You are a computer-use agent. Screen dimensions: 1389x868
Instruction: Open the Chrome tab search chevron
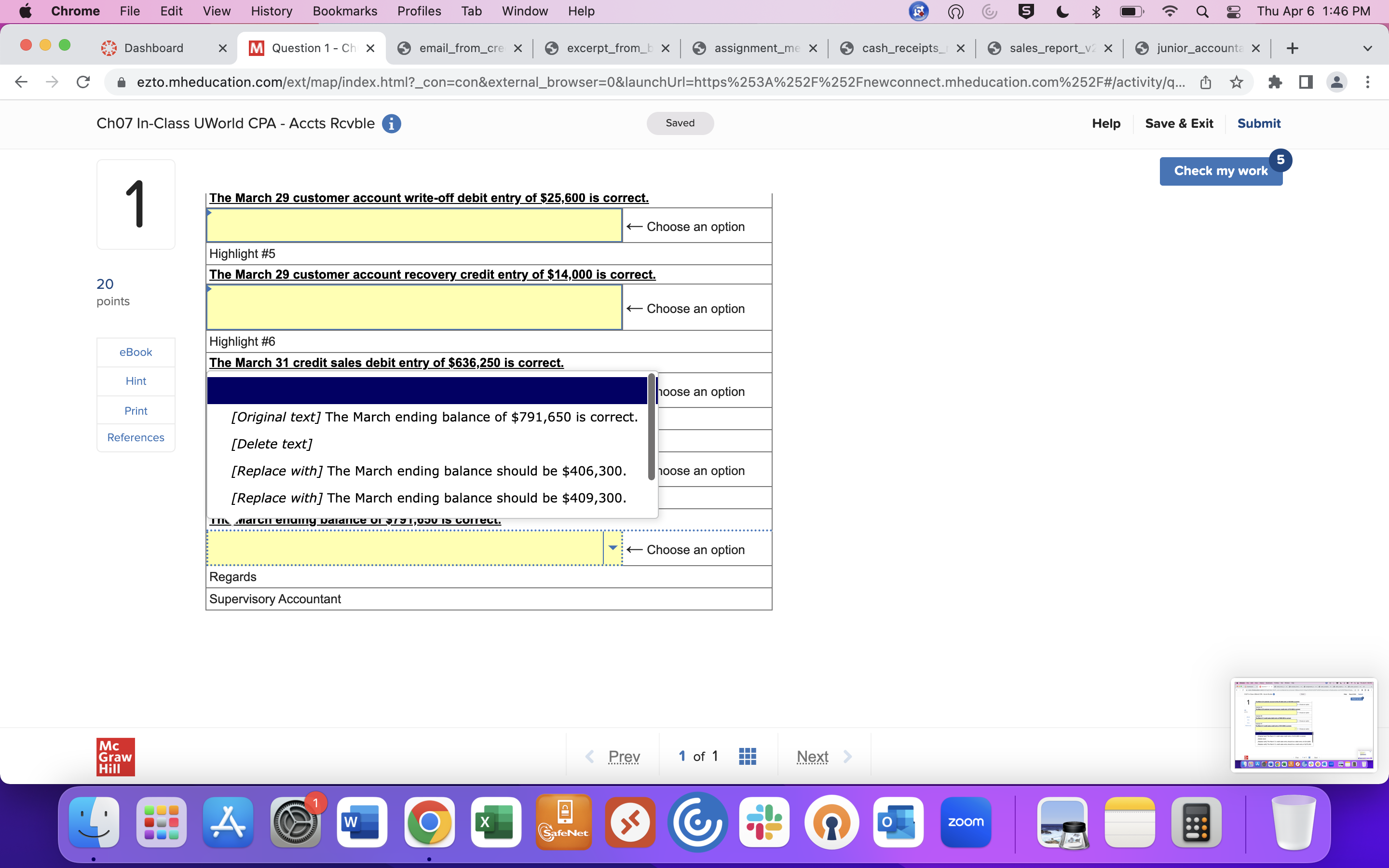1368,48
